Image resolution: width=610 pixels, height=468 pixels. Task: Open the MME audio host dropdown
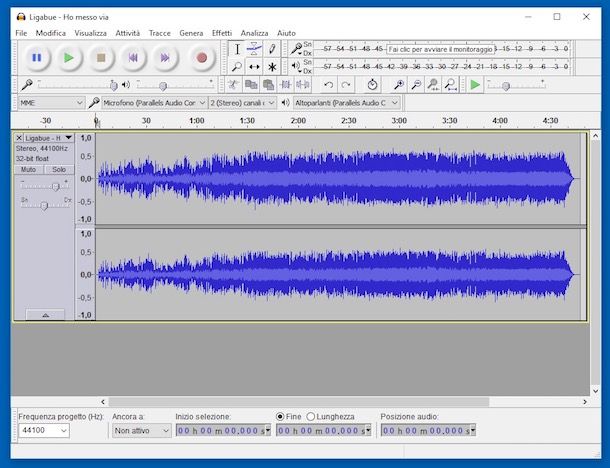tap(51, 103)
